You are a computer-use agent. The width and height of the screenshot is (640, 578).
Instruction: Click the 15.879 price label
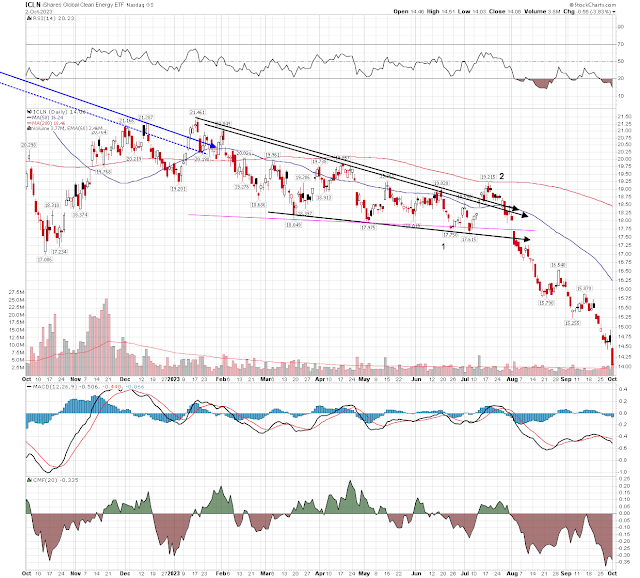point(584,289)
